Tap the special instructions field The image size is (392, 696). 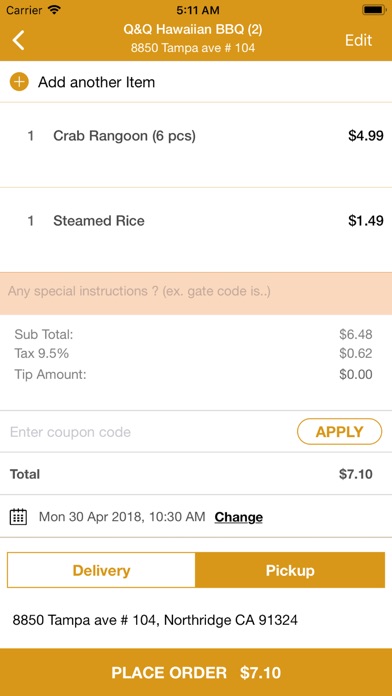pyautogui.click(x=196, y=293)
